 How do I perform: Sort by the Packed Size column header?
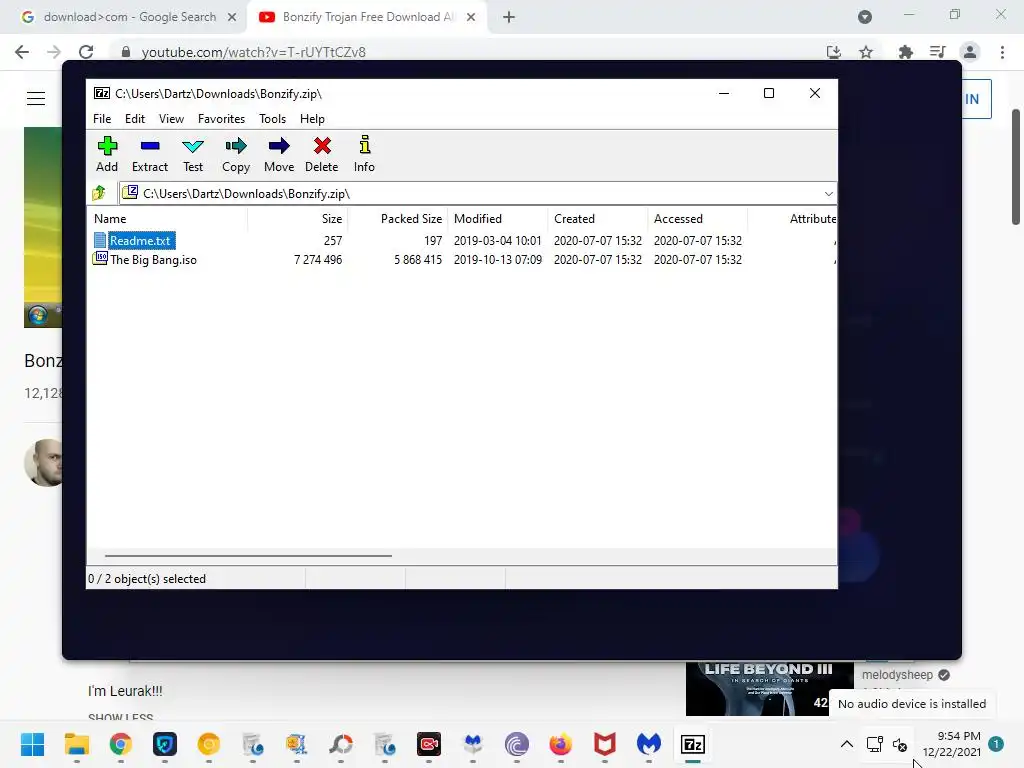click(398, 219)
